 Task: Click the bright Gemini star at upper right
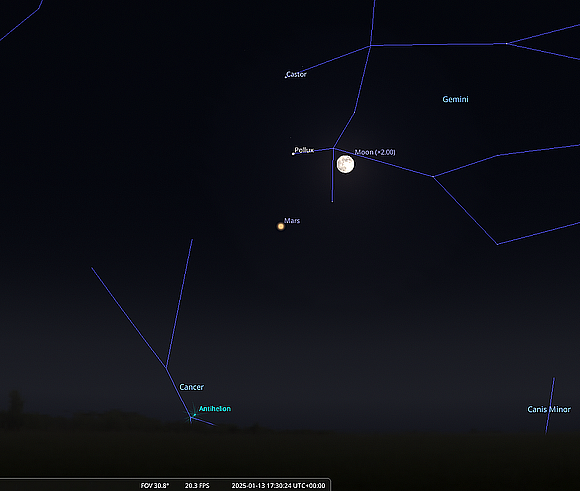tap(506, 43)
